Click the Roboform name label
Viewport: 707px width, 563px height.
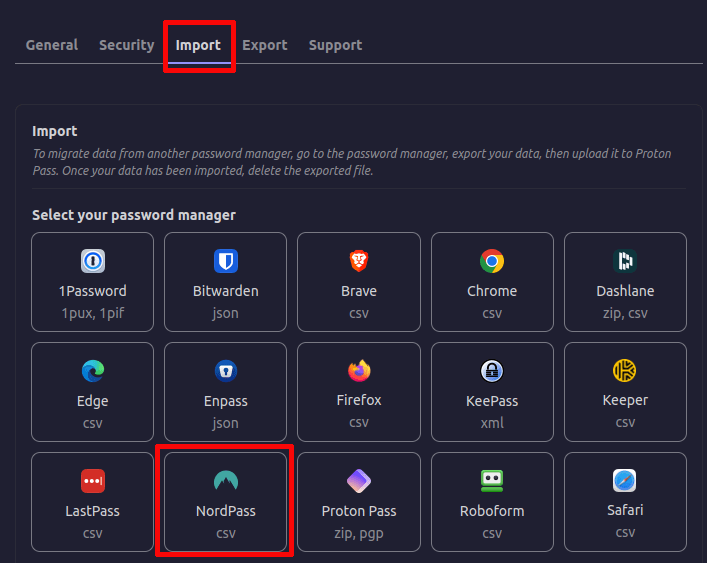coord(492,511)
